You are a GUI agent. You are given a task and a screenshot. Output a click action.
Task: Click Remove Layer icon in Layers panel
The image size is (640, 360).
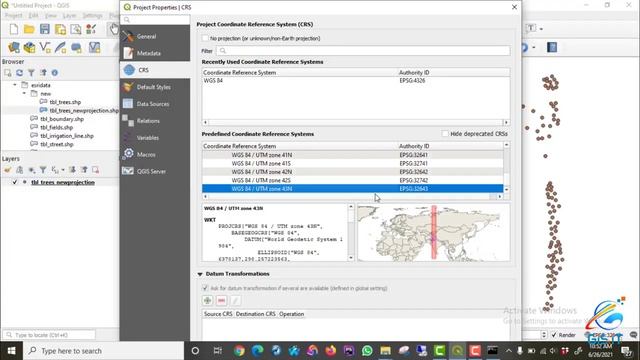[96, 170]
